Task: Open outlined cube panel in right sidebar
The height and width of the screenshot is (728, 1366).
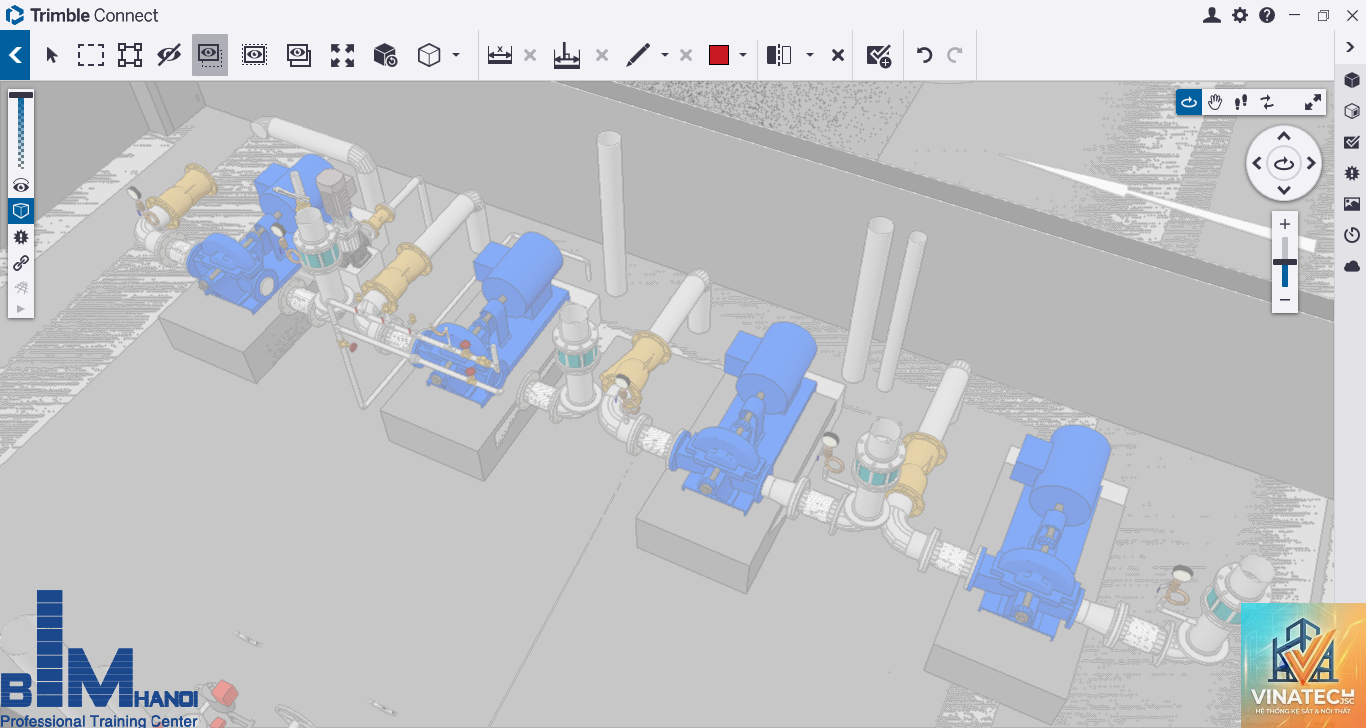Action: 1352,111
